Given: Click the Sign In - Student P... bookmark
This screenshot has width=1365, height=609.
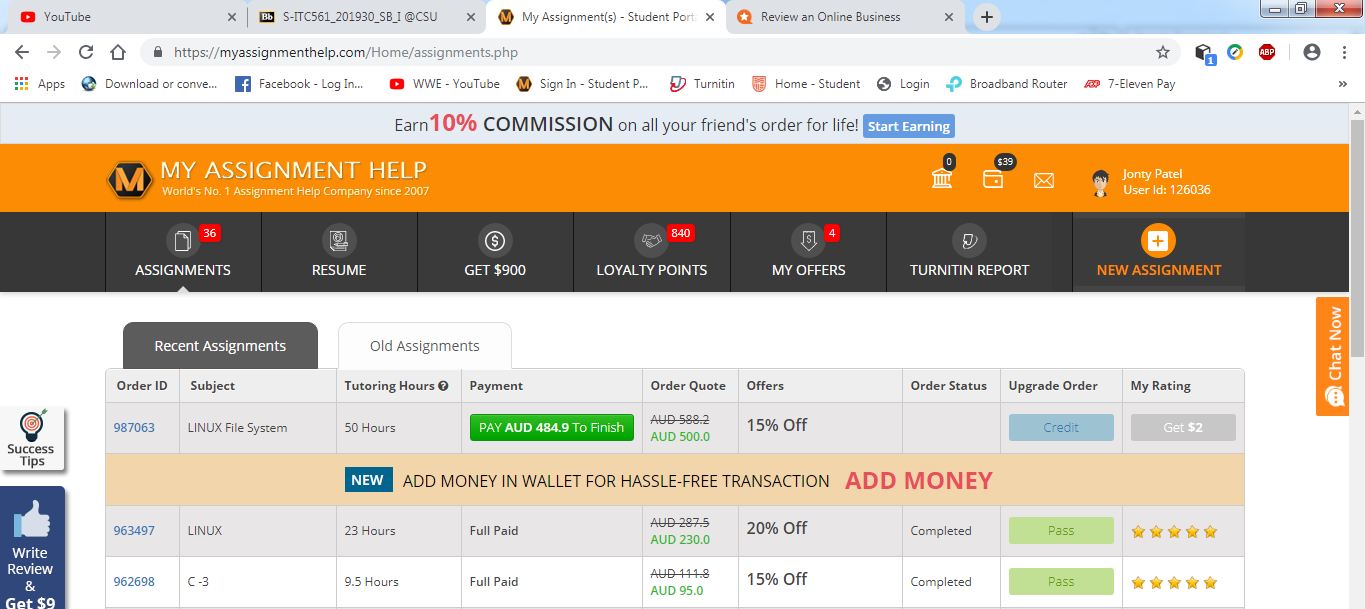Looking at the screenshot, I should pos(582,84).
